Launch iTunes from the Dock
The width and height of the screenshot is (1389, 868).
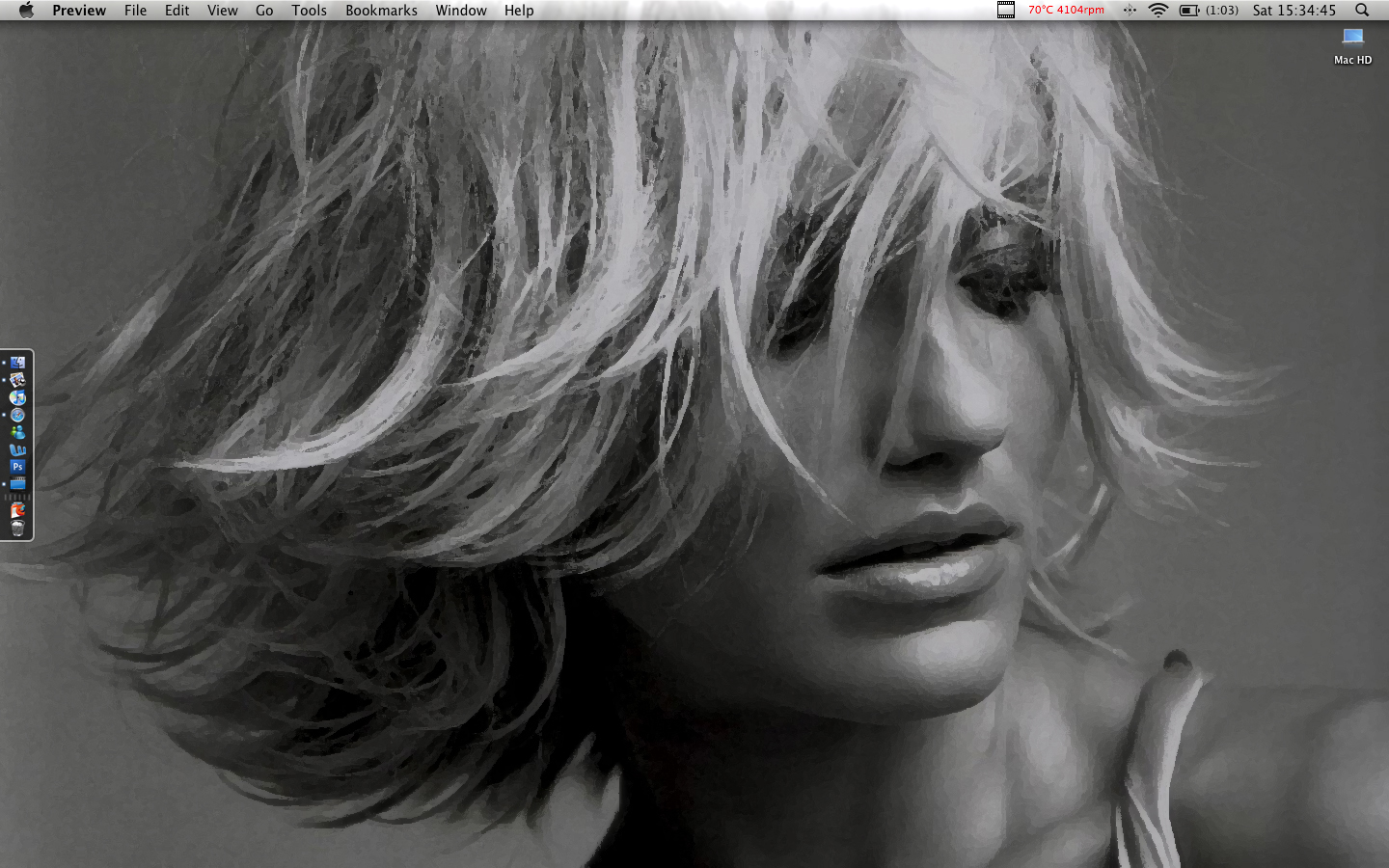tap(17, 397)
